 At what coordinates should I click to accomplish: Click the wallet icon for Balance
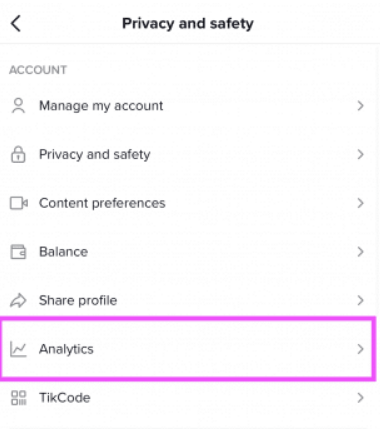click(x=18, y=252)
